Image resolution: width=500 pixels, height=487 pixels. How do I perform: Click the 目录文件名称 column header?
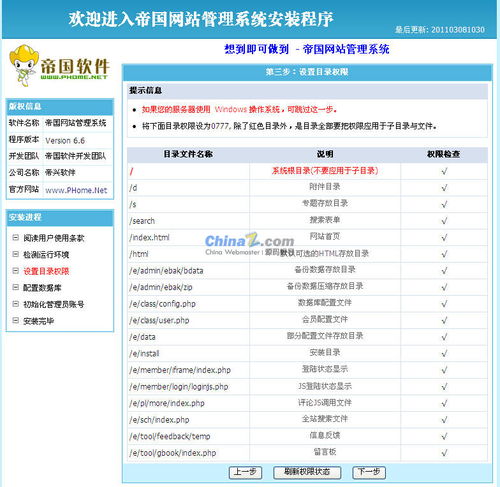click(x=188, y=154)
